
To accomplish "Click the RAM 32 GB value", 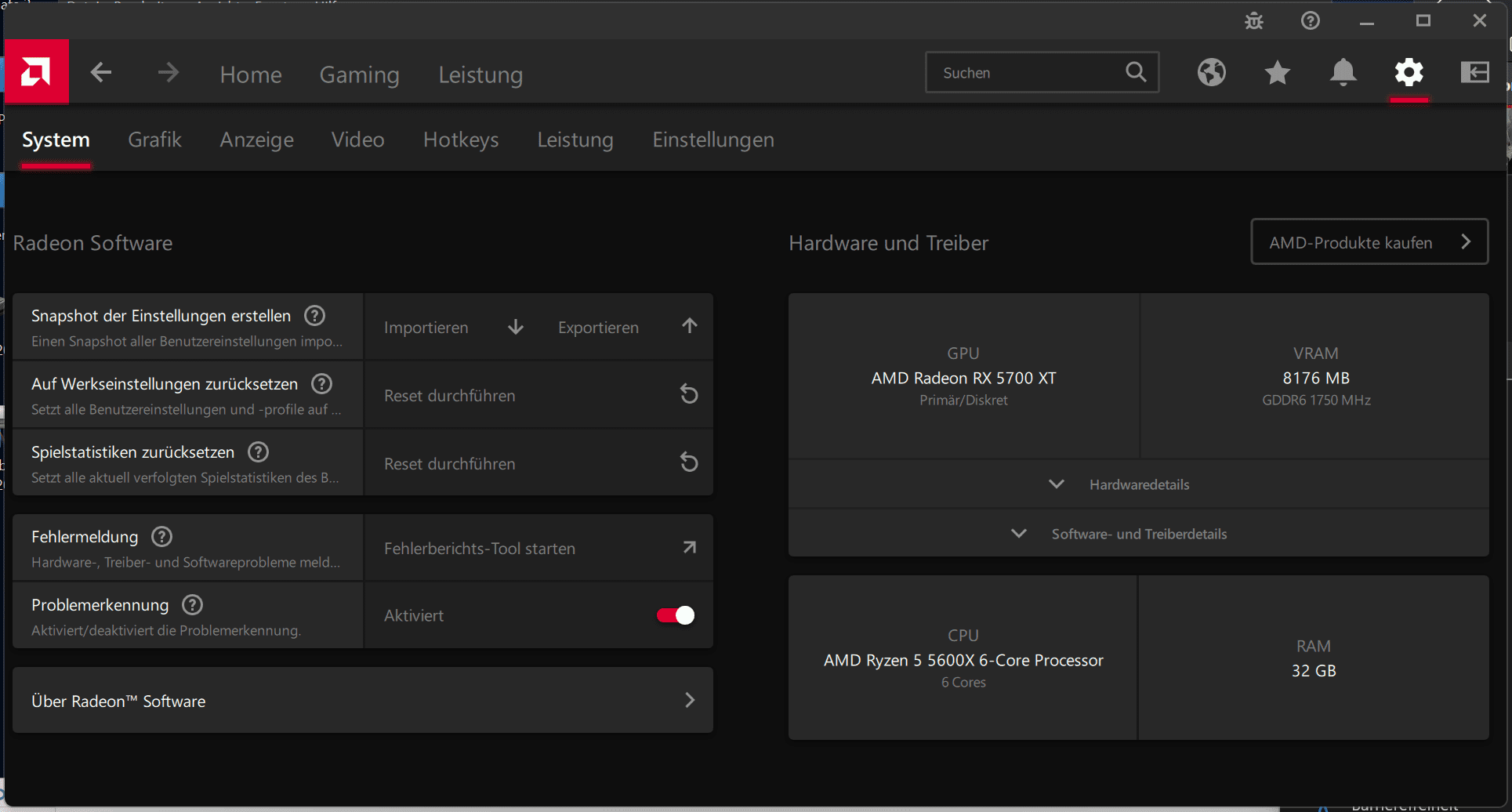I will (1314, 670).
